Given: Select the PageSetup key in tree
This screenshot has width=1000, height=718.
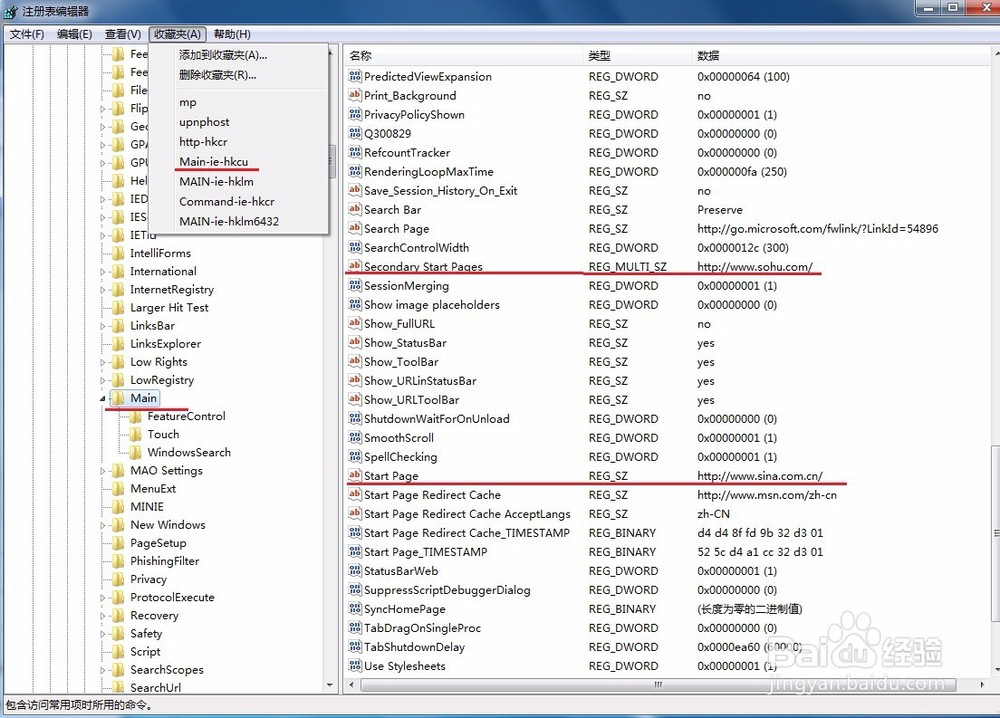Looking at the screenshot, I should coord(158,543).
